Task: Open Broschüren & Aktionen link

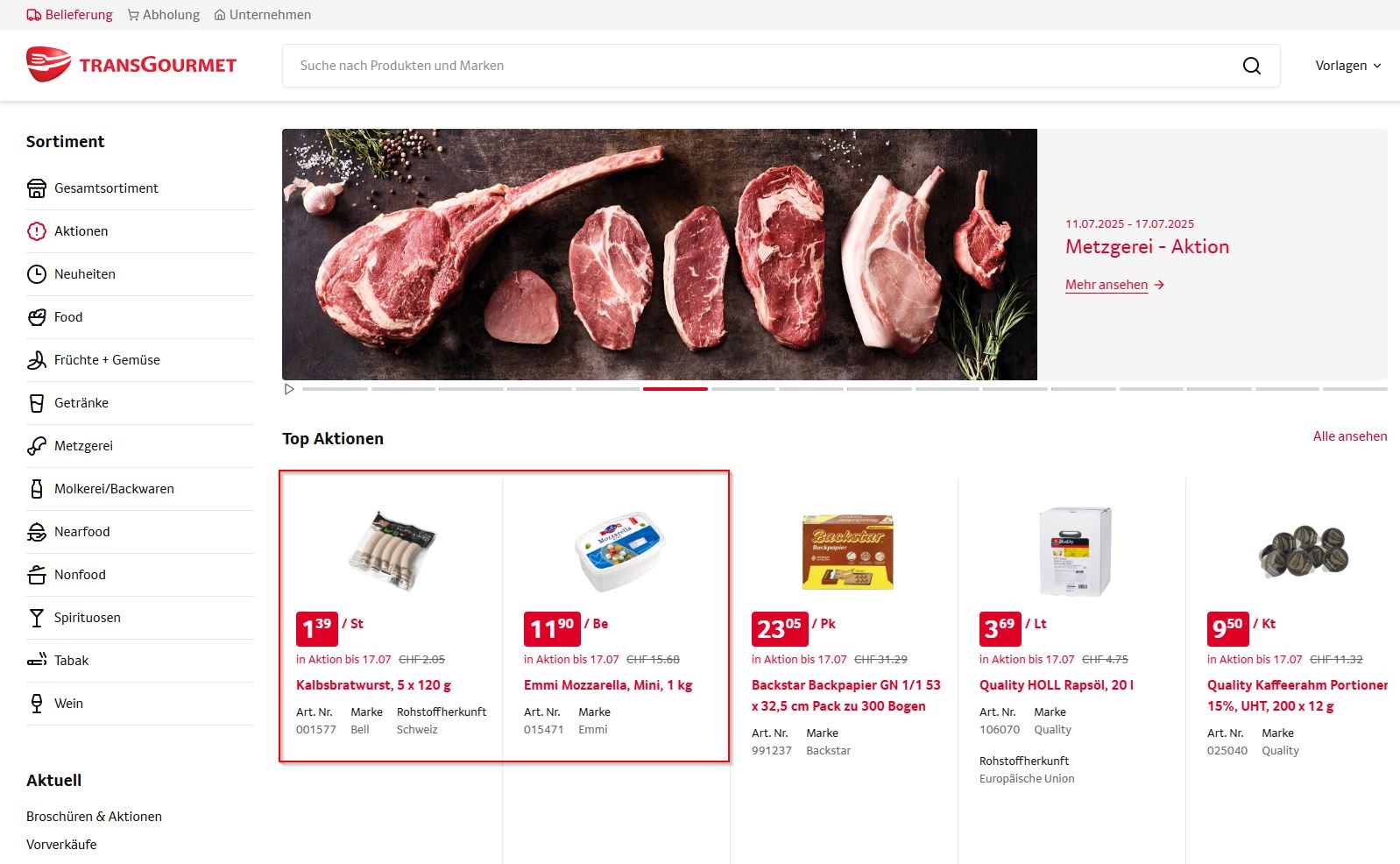Action: pos(94,817)
